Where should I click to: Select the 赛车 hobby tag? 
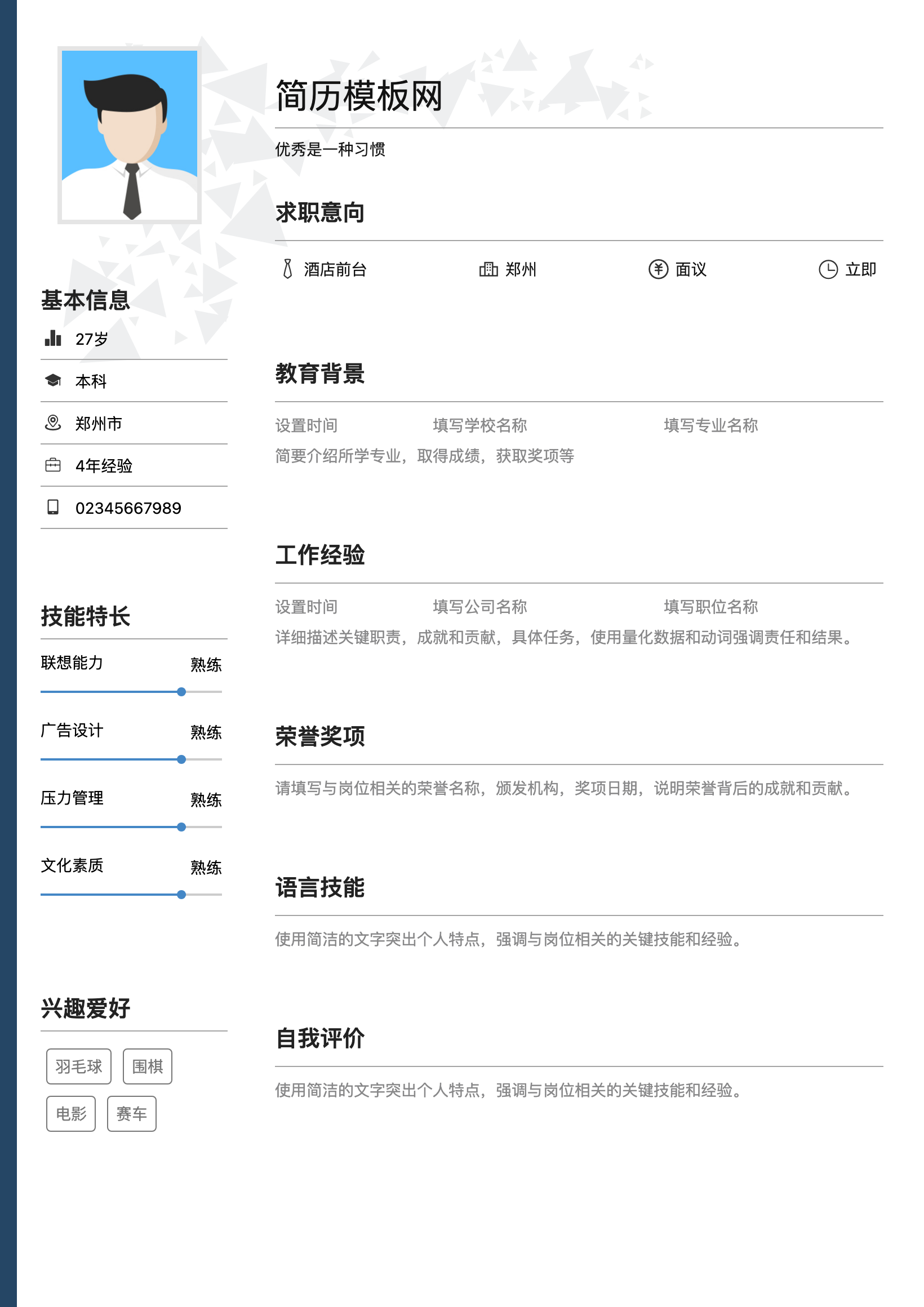pyautogui.click(x=132, y=1113)
